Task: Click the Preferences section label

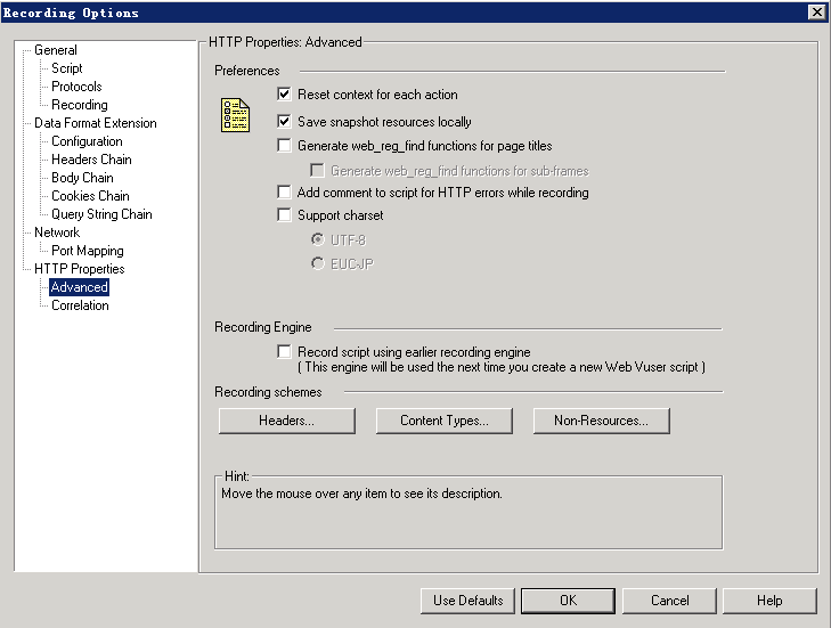Action: coord(247,71)
